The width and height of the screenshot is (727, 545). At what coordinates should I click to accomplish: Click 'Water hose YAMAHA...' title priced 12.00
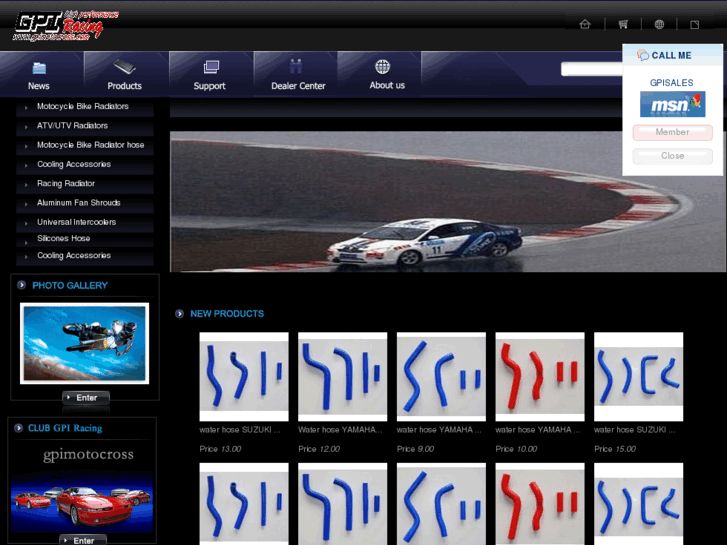click(340, 430)
